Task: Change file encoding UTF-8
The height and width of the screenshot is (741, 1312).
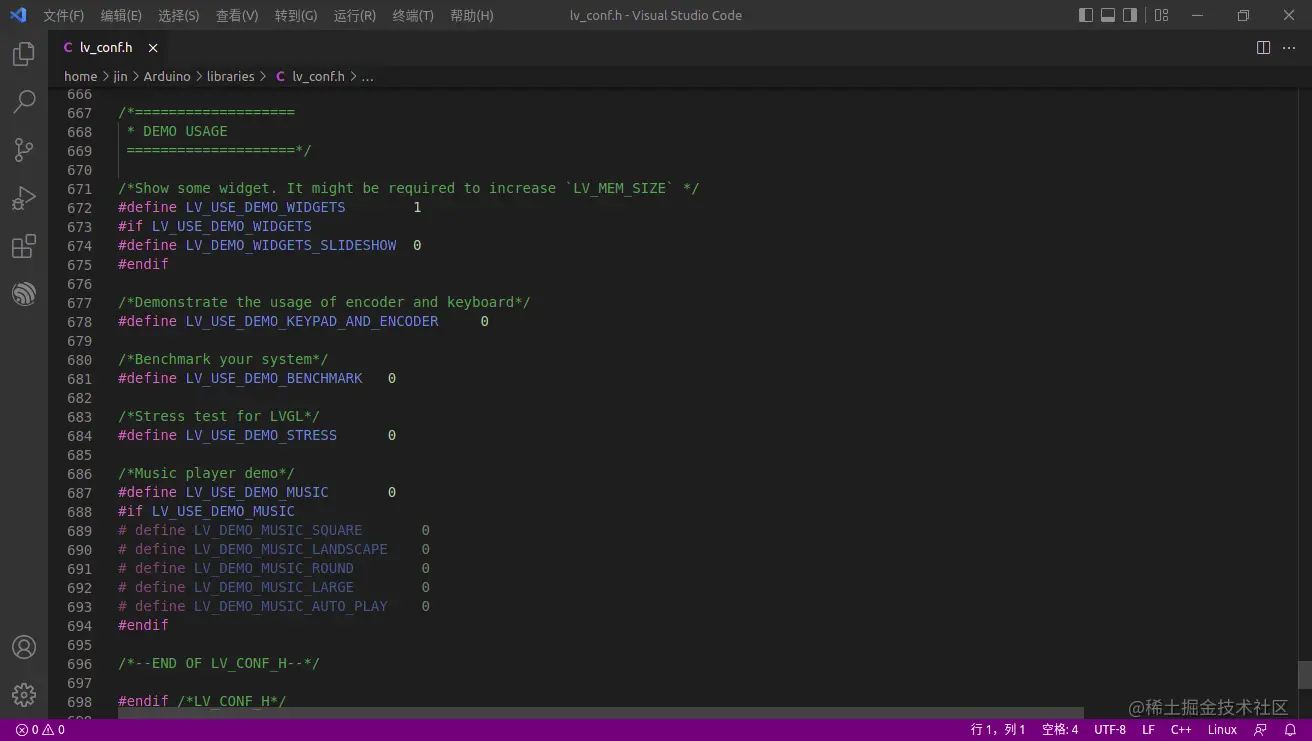Action: coord(1110,730)
